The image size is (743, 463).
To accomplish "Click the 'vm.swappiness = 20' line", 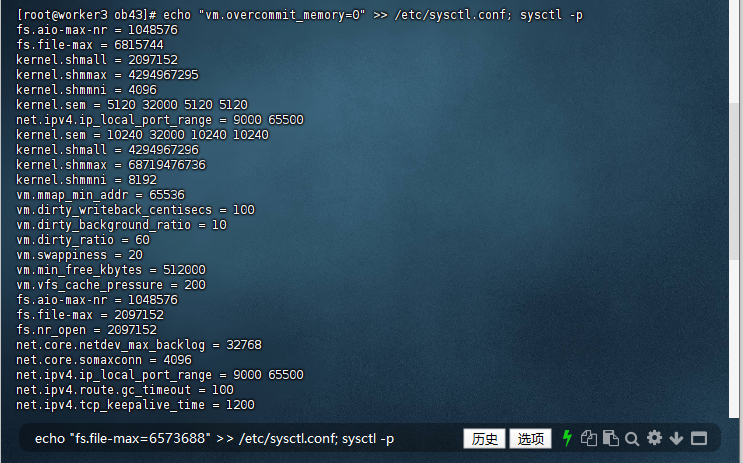I will [x=80, y=255].
